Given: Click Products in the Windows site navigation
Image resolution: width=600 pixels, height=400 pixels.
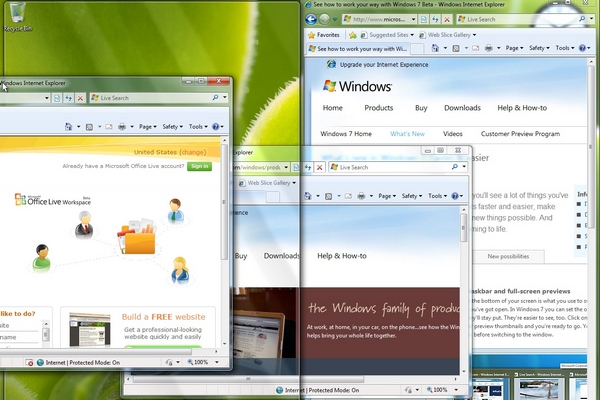Looking at the screenshot, I should click(x=378, y=108).
